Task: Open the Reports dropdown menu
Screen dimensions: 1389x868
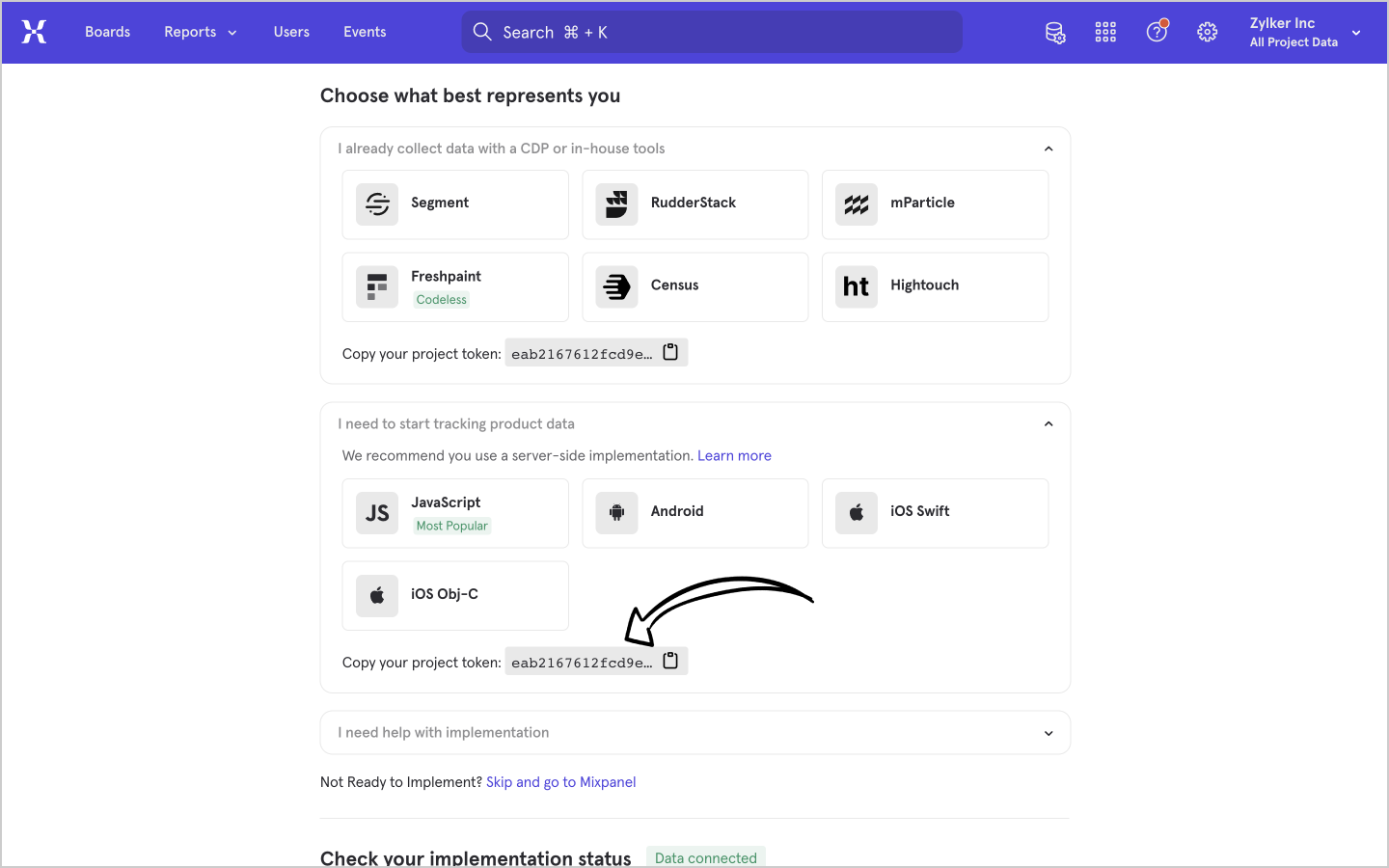Action: coord(200,32)
